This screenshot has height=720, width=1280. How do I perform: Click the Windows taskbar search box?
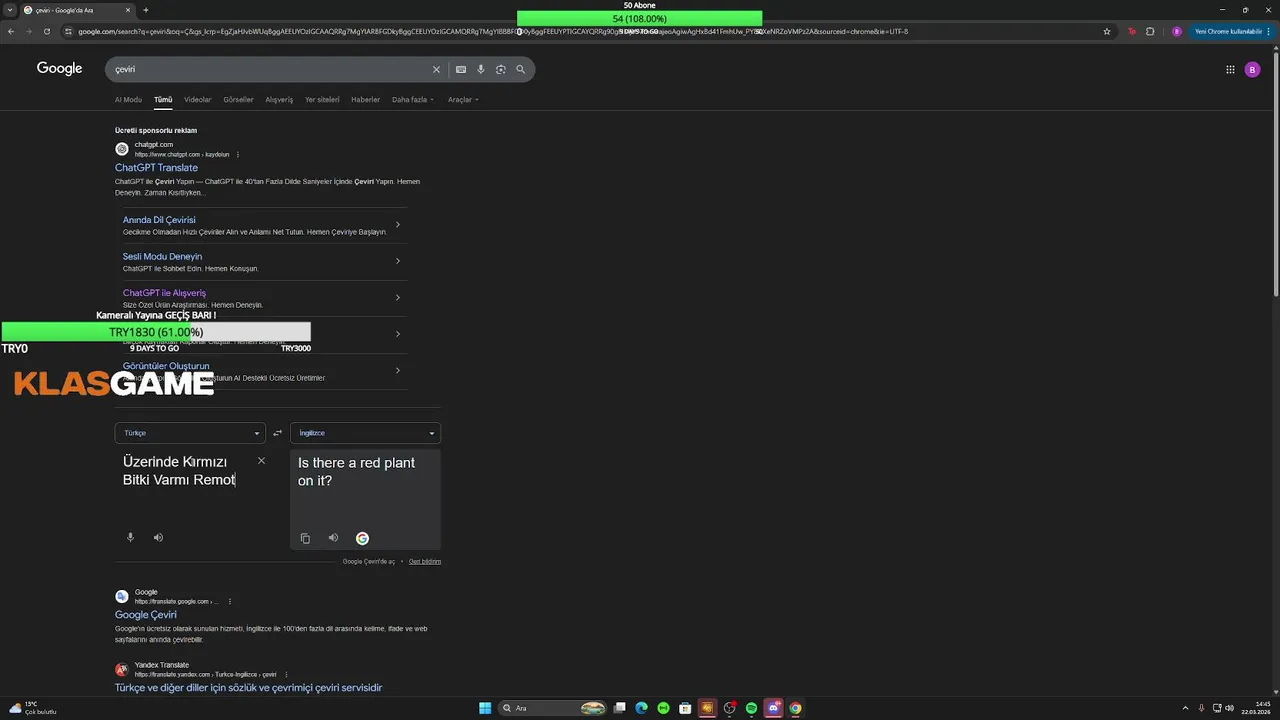[552, 708]
